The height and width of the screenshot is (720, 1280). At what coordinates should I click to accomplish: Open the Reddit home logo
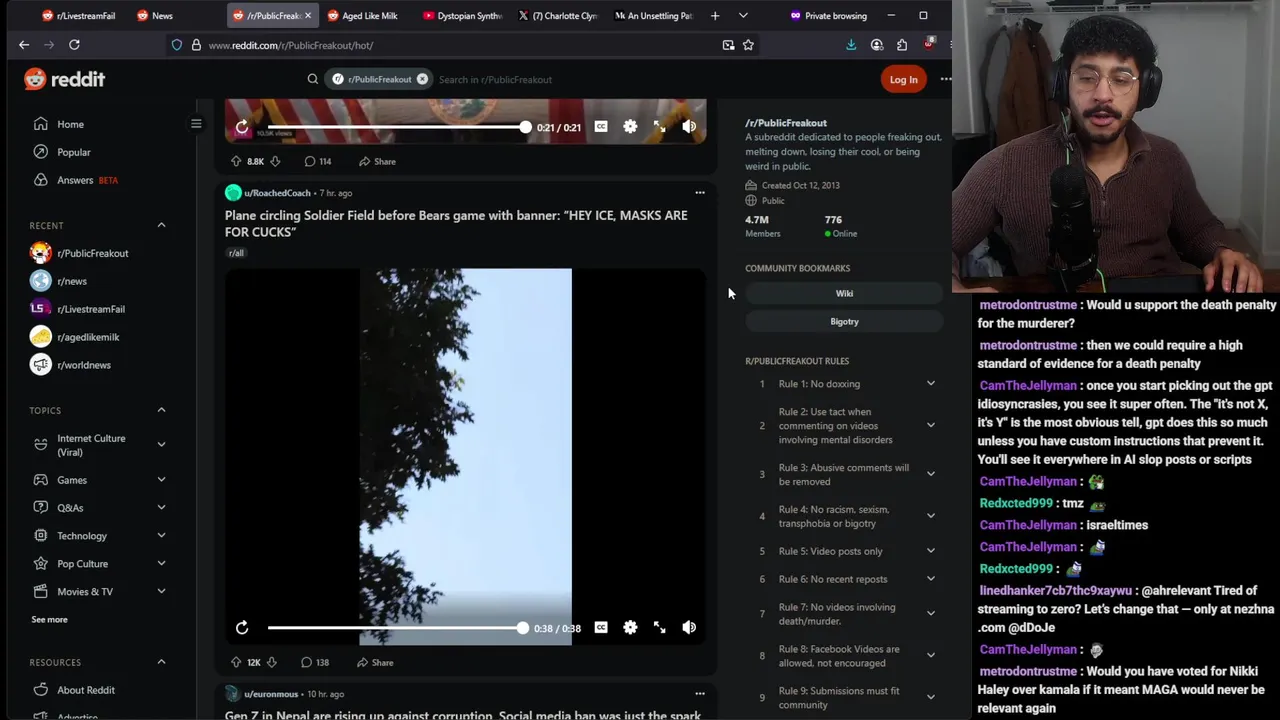pos(65,79)
